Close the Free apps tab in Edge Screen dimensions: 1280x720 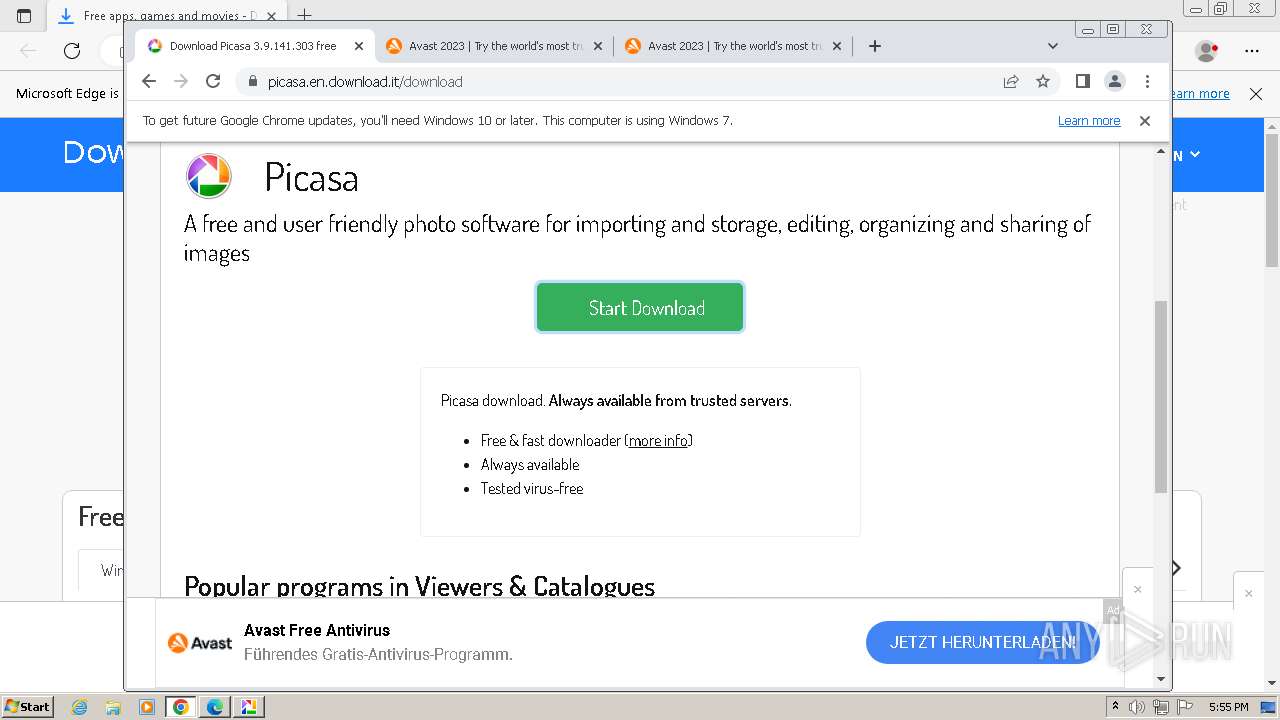(x=271, y=16)
